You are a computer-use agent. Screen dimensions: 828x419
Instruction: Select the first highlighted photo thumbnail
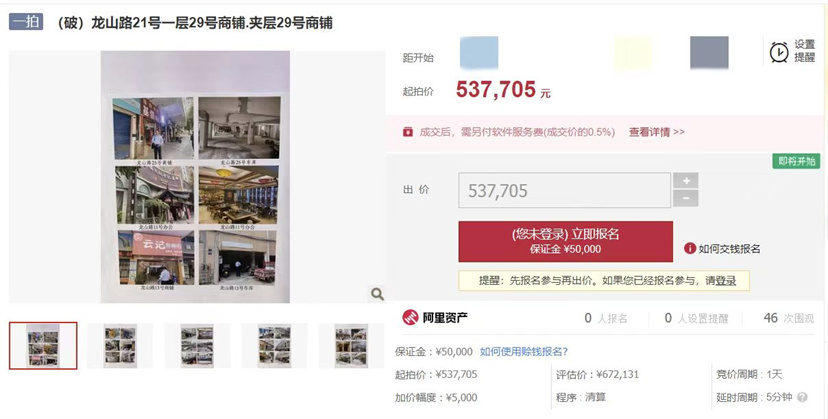coord(43,346)
